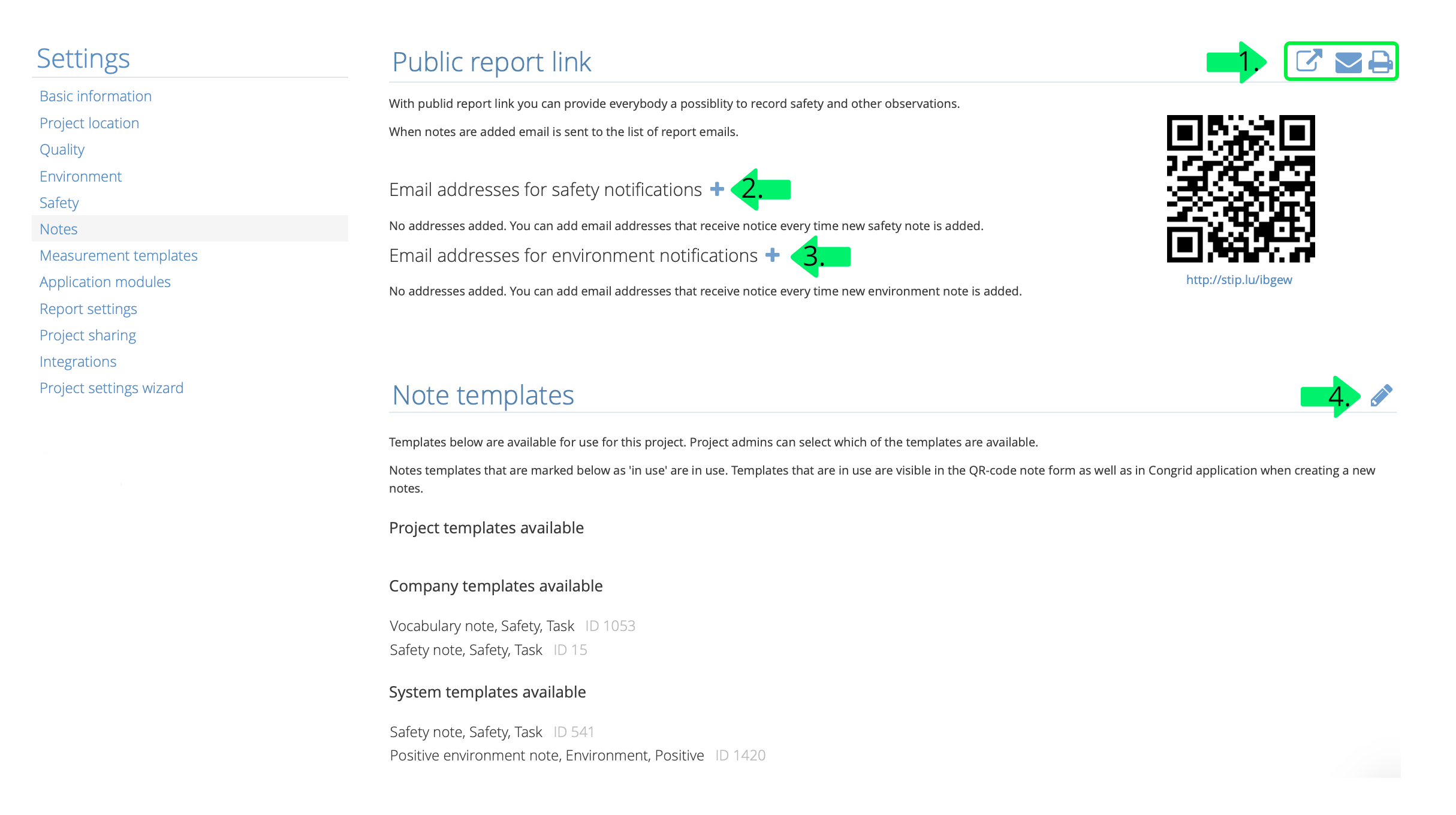Open Measurement templates settings
The image size is (1456, 815).
pos(118,255)
